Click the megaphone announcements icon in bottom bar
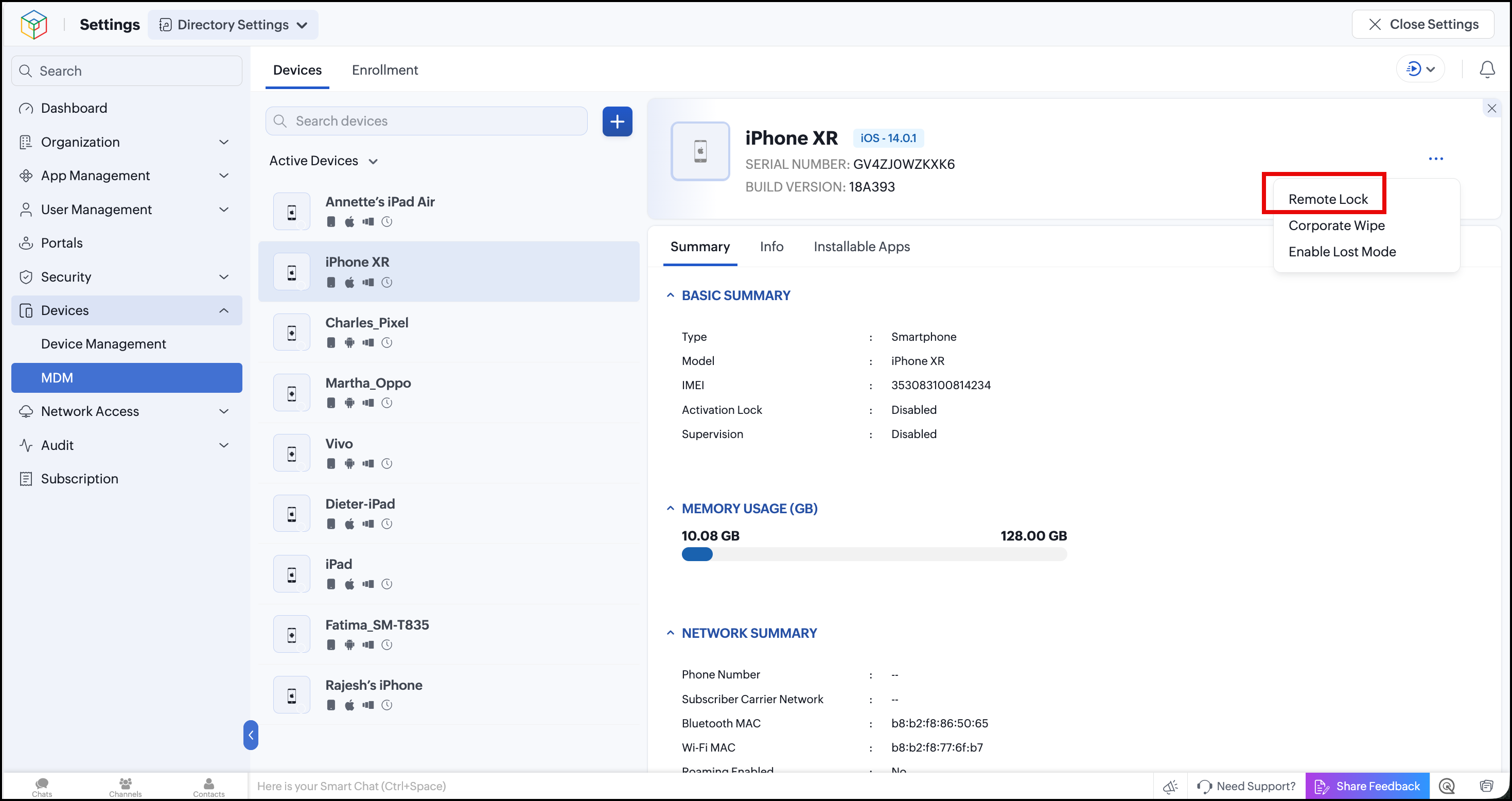Image resolution: width=1512 pixels, height=801 pixels. 1170,786
